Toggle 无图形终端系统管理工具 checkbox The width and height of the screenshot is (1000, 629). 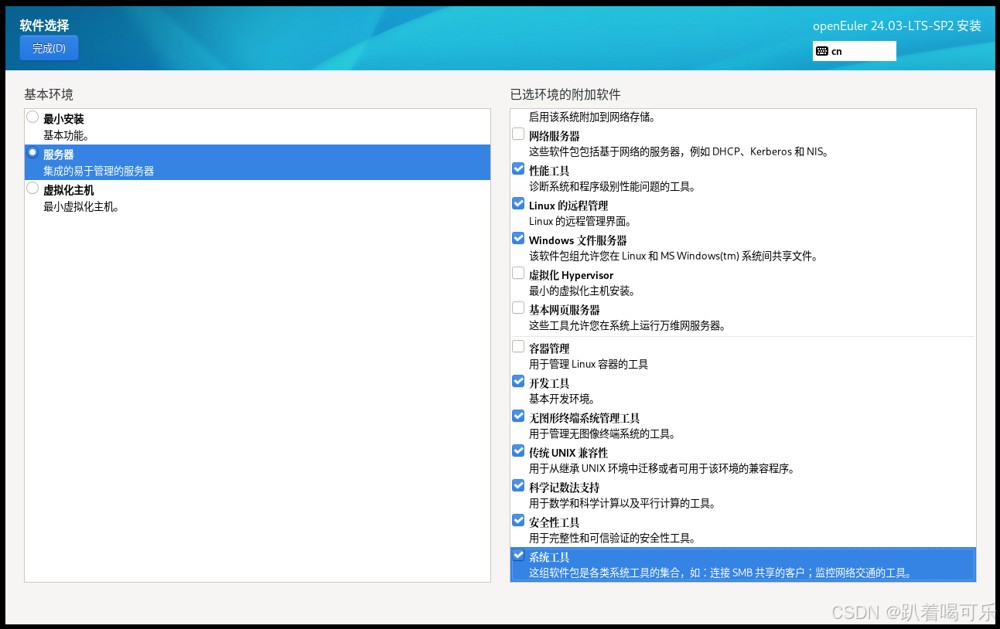[x=518, y=416]
